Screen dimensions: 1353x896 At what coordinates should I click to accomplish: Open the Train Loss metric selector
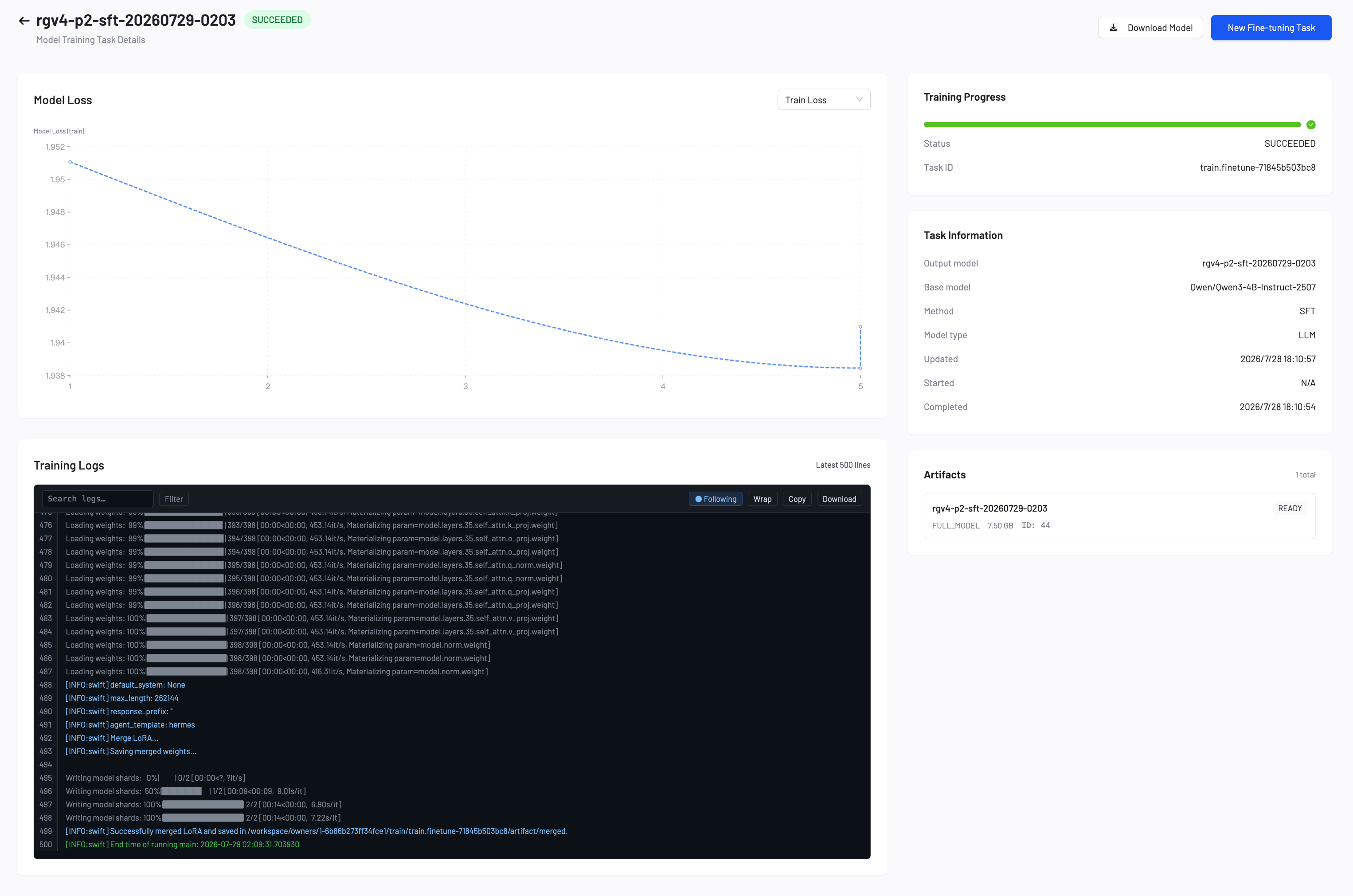(x=823, y=99)
